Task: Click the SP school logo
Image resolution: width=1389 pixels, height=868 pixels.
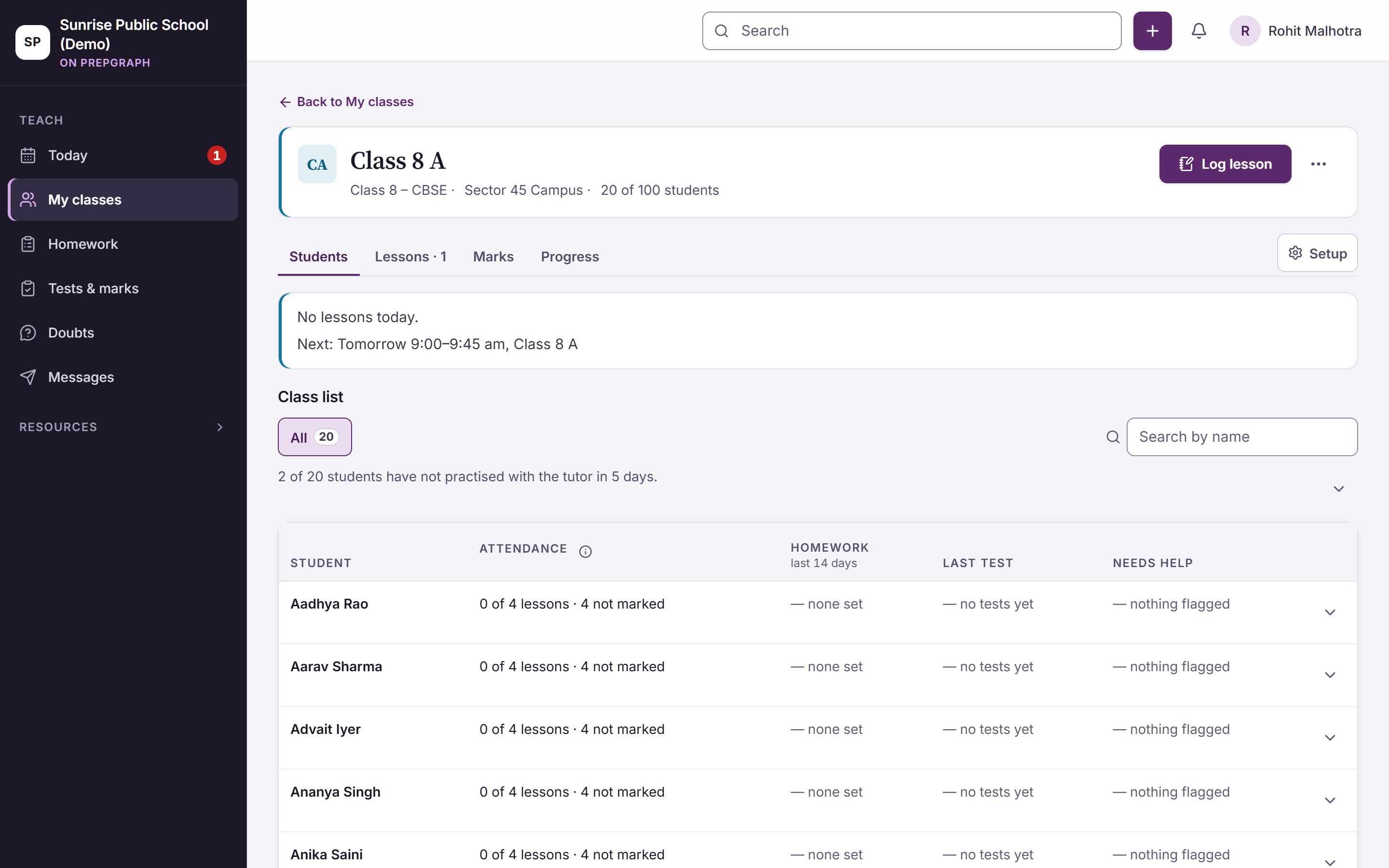Action: point(33,42)
